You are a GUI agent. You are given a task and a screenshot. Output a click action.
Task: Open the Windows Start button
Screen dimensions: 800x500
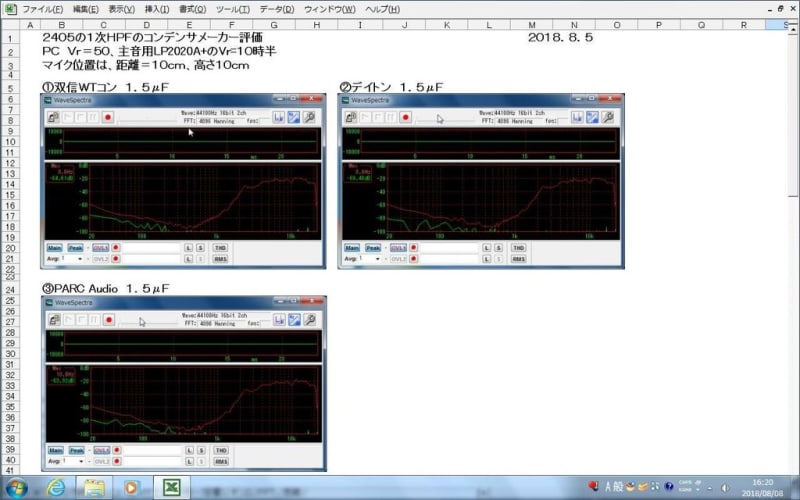16,488
